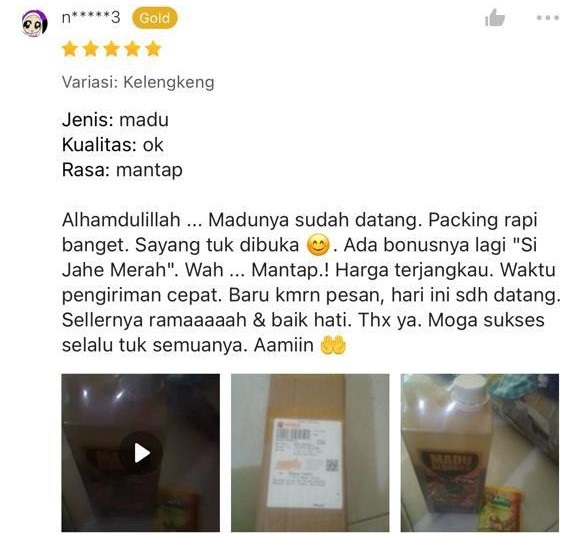Play the review video
576x537 pixels.
pyautogui.click(x=141, y=453)
